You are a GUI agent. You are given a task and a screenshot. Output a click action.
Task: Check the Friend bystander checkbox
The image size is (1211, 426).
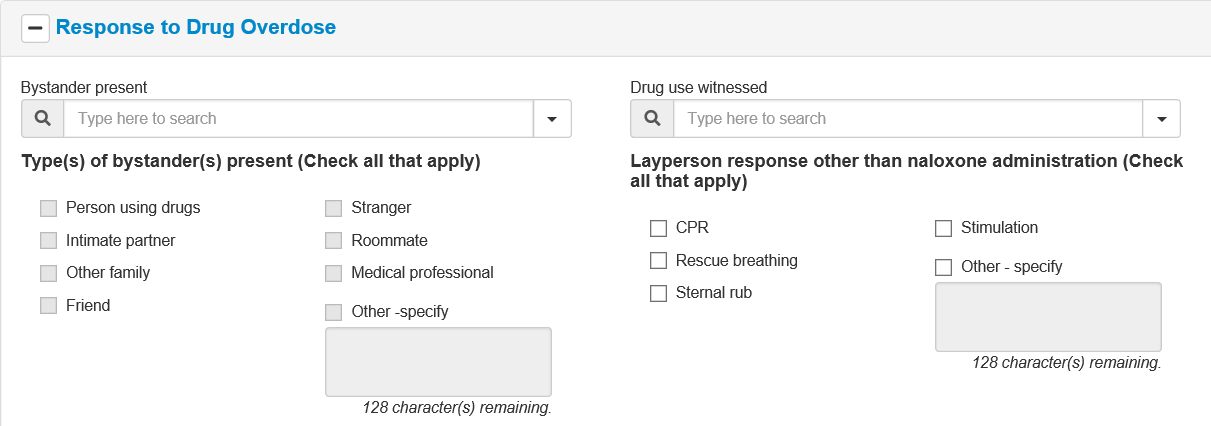tap(48, 306)
